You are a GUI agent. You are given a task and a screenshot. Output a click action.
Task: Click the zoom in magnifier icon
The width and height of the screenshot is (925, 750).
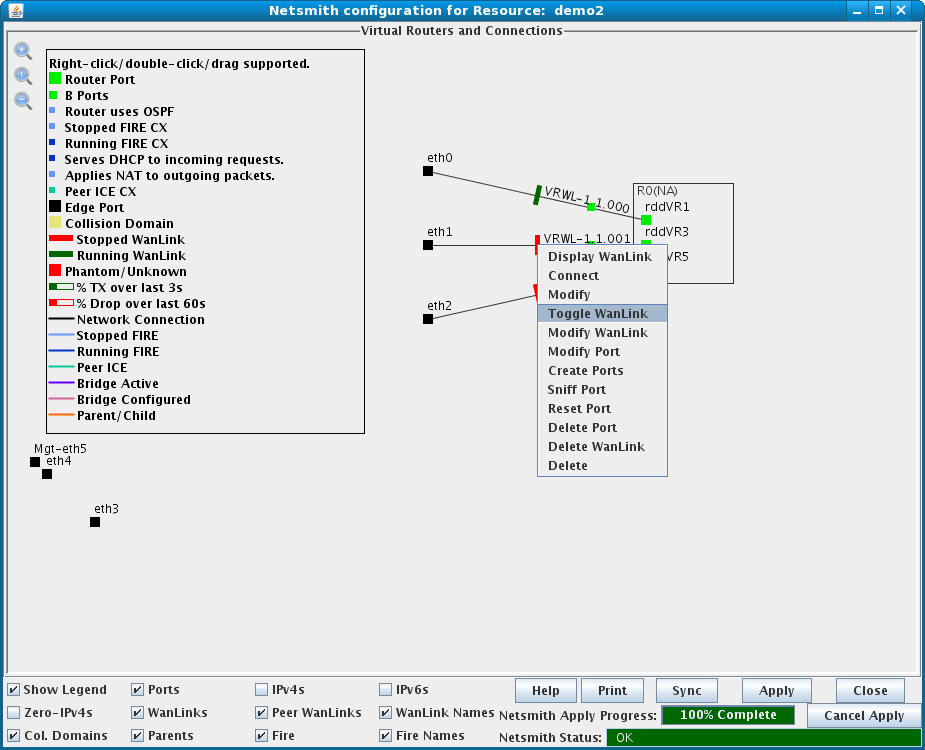23,51
